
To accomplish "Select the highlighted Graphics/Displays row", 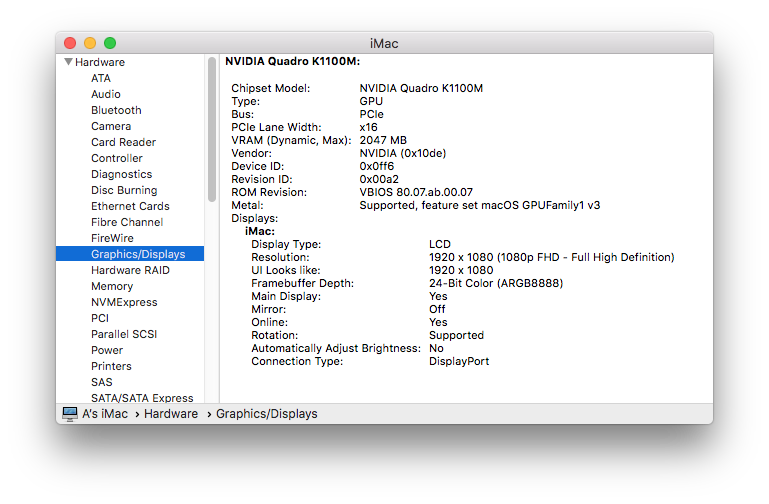I will [x=130, y=254].
